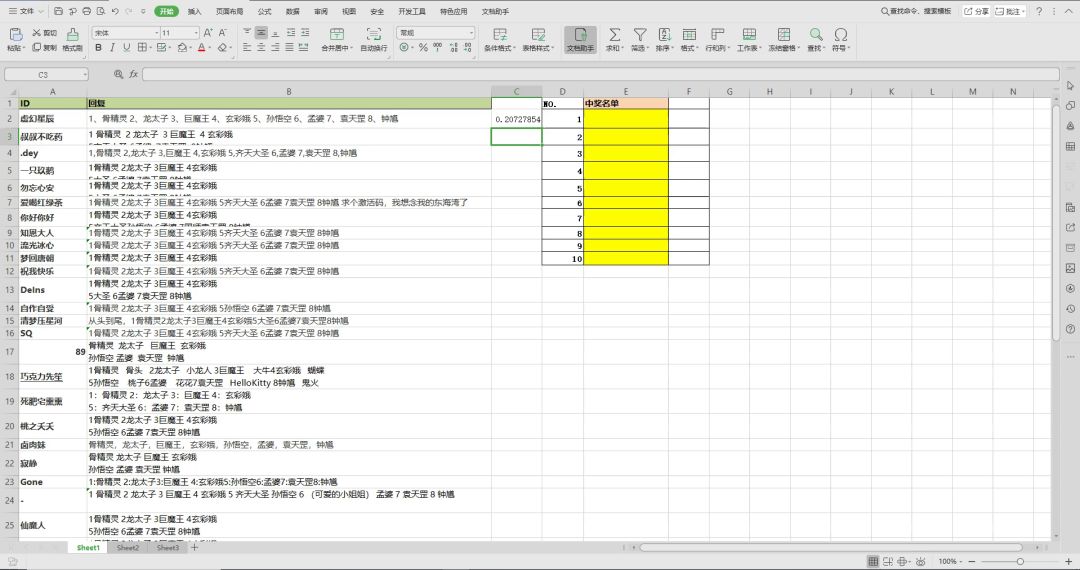The width and height of the screenshot is (1080, 570).
Task: Click the 冻结窗格 freeze panes icon
Action: pyautogui.click(x=784, y=39)
